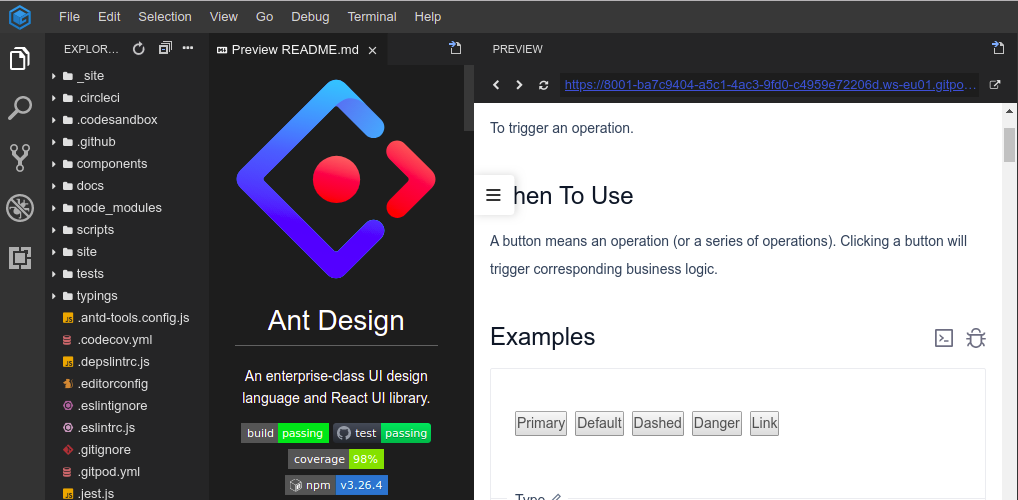Open the Edit menu
Image resolution: width=1018 pixels, height=500 pixels.
[x=109, y=17]
